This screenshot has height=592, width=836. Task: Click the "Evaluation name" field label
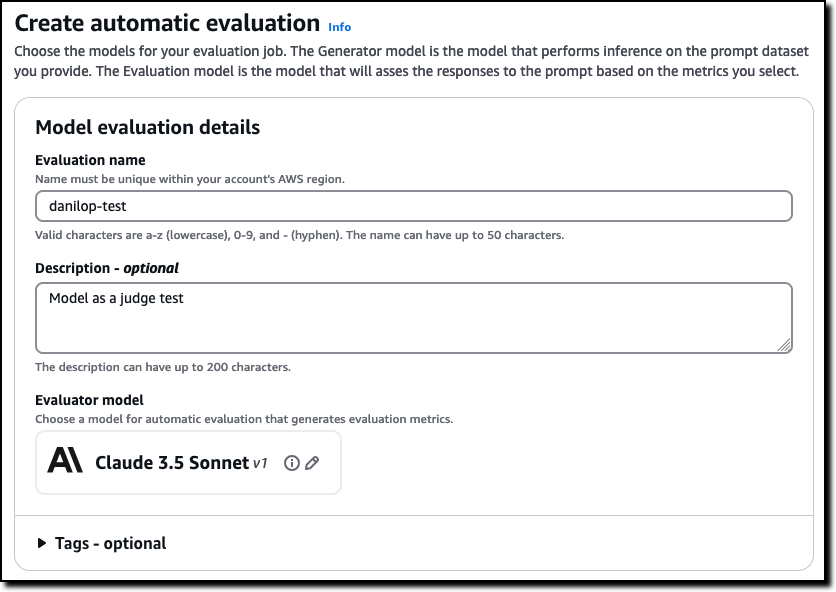(90, 160)
